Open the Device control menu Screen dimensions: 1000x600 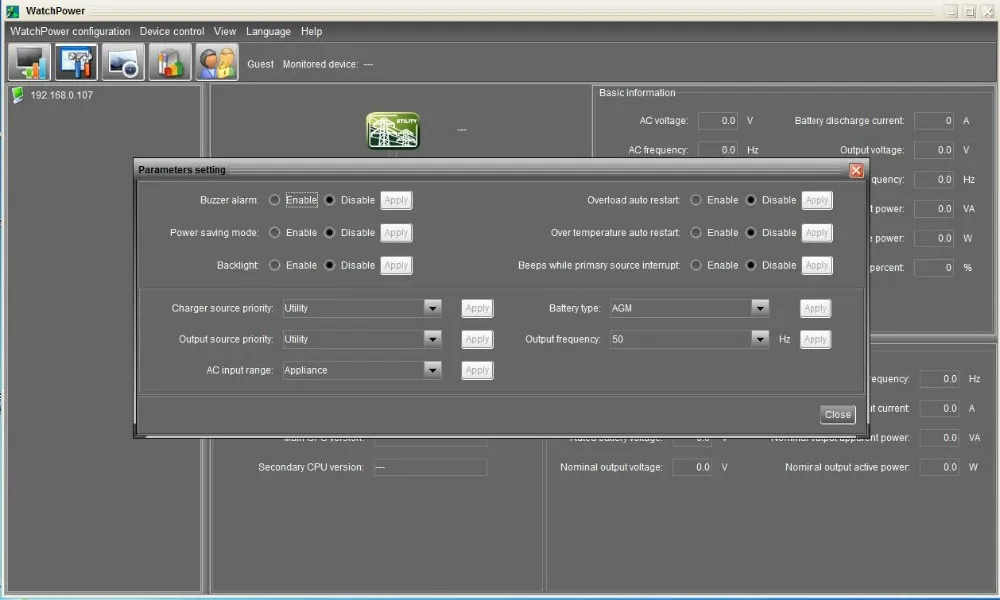click(172, 31)
